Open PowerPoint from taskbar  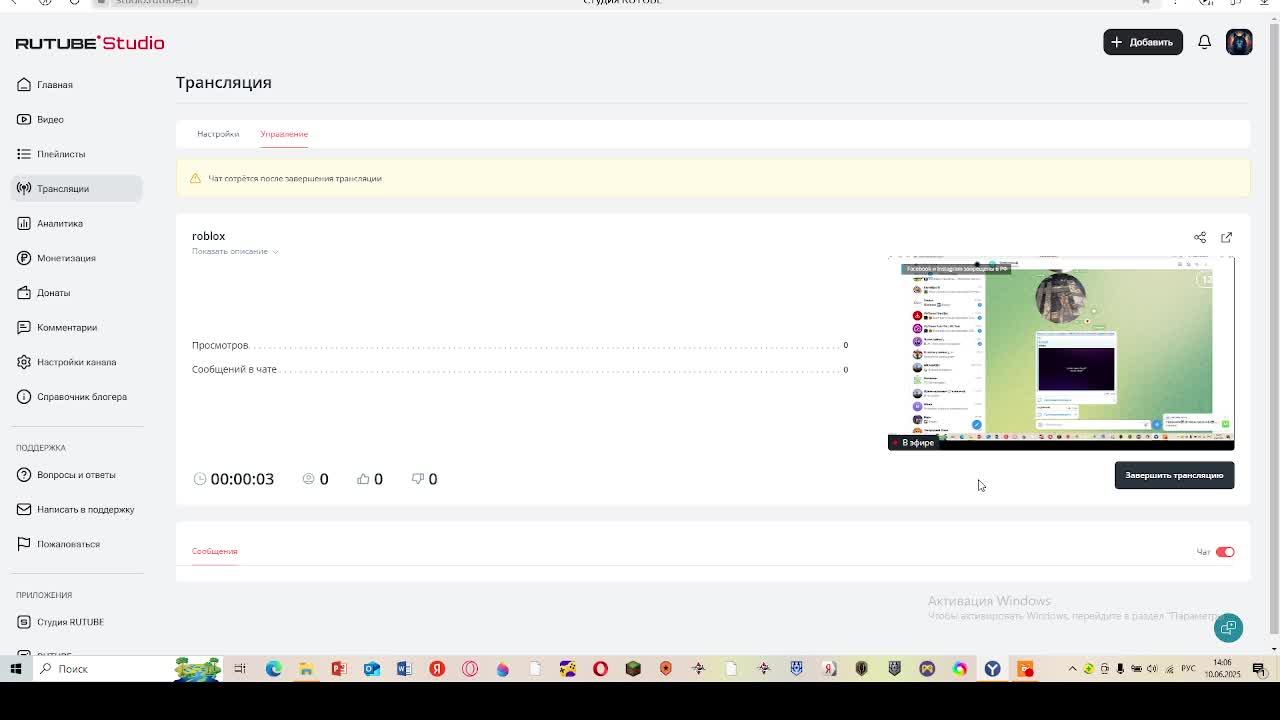[339, 669]
